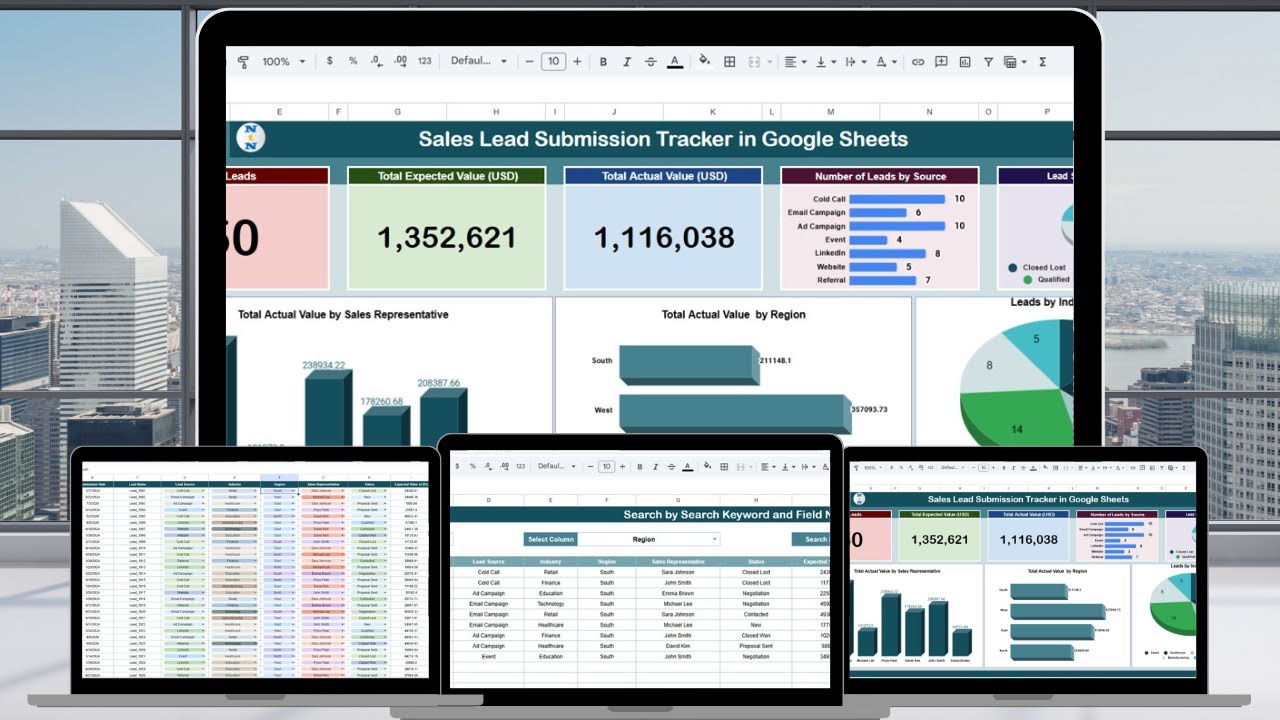Open vertical align dropdown on large monitor
This screenshot has width=1280, height=720.
(825, 62)
